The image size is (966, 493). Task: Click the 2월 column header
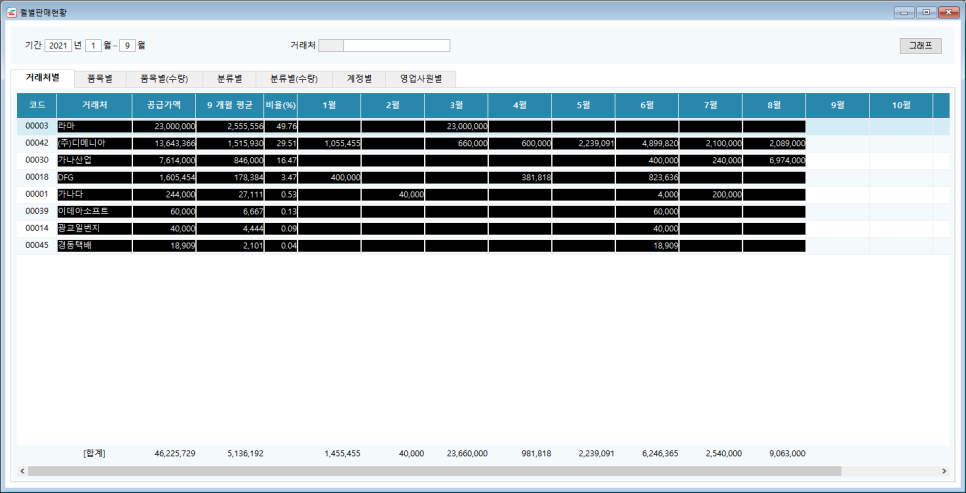393,105
